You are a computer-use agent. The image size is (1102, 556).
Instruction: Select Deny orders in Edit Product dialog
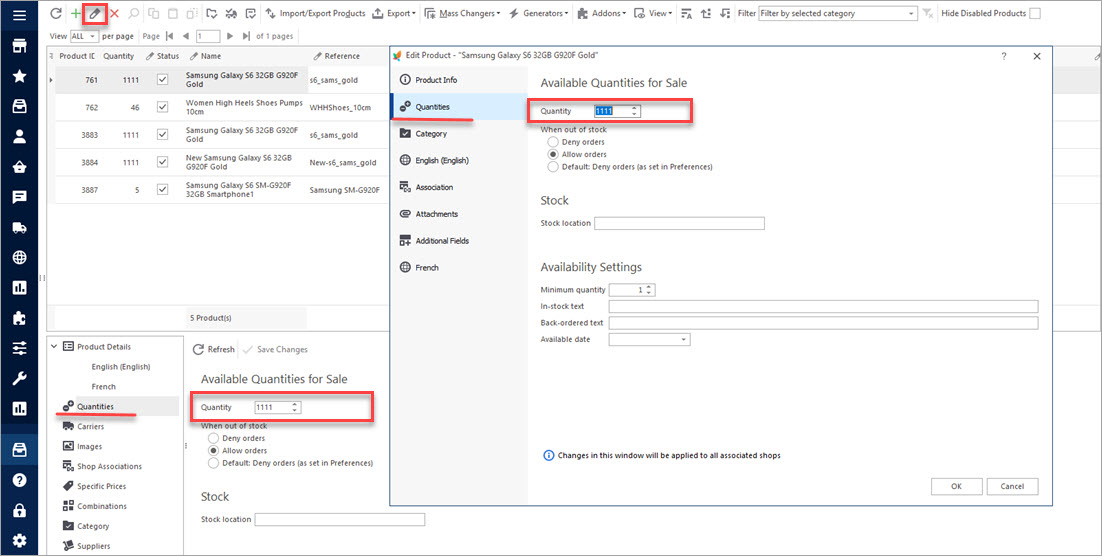(x=554, y=142)
